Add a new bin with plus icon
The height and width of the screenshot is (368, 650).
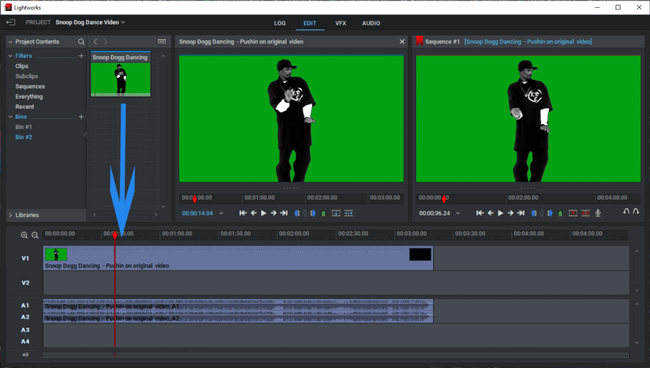tap(81, 117)
